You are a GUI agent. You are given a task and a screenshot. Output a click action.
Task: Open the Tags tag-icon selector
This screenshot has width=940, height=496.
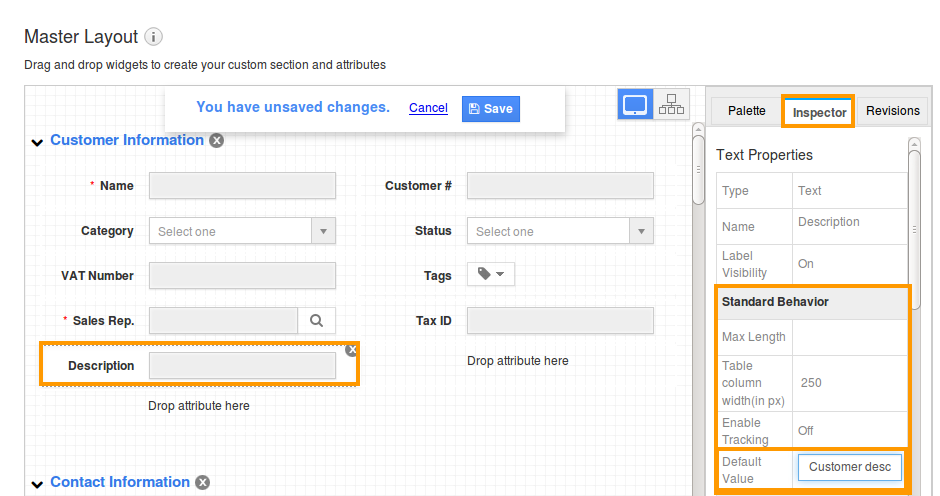tap(490, 275)
